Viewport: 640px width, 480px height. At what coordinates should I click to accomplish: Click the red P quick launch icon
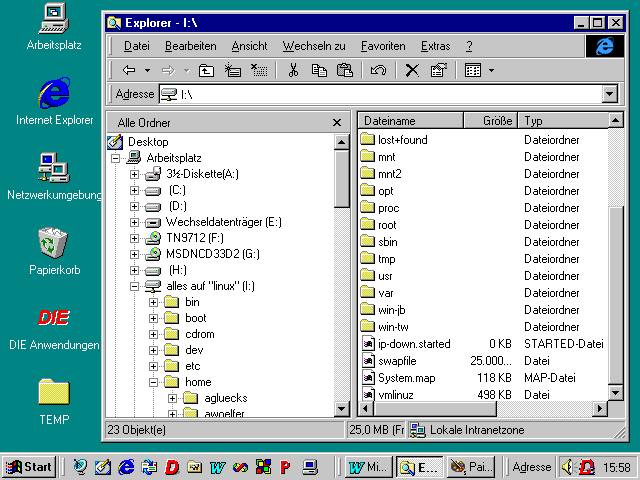pyautogui.click(x=285, y=467)
